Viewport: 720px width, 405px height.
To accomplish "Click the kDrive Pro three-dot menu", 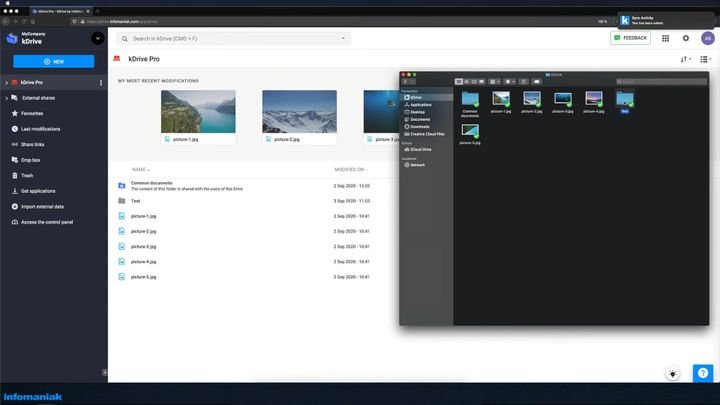I will click(100, 82).
